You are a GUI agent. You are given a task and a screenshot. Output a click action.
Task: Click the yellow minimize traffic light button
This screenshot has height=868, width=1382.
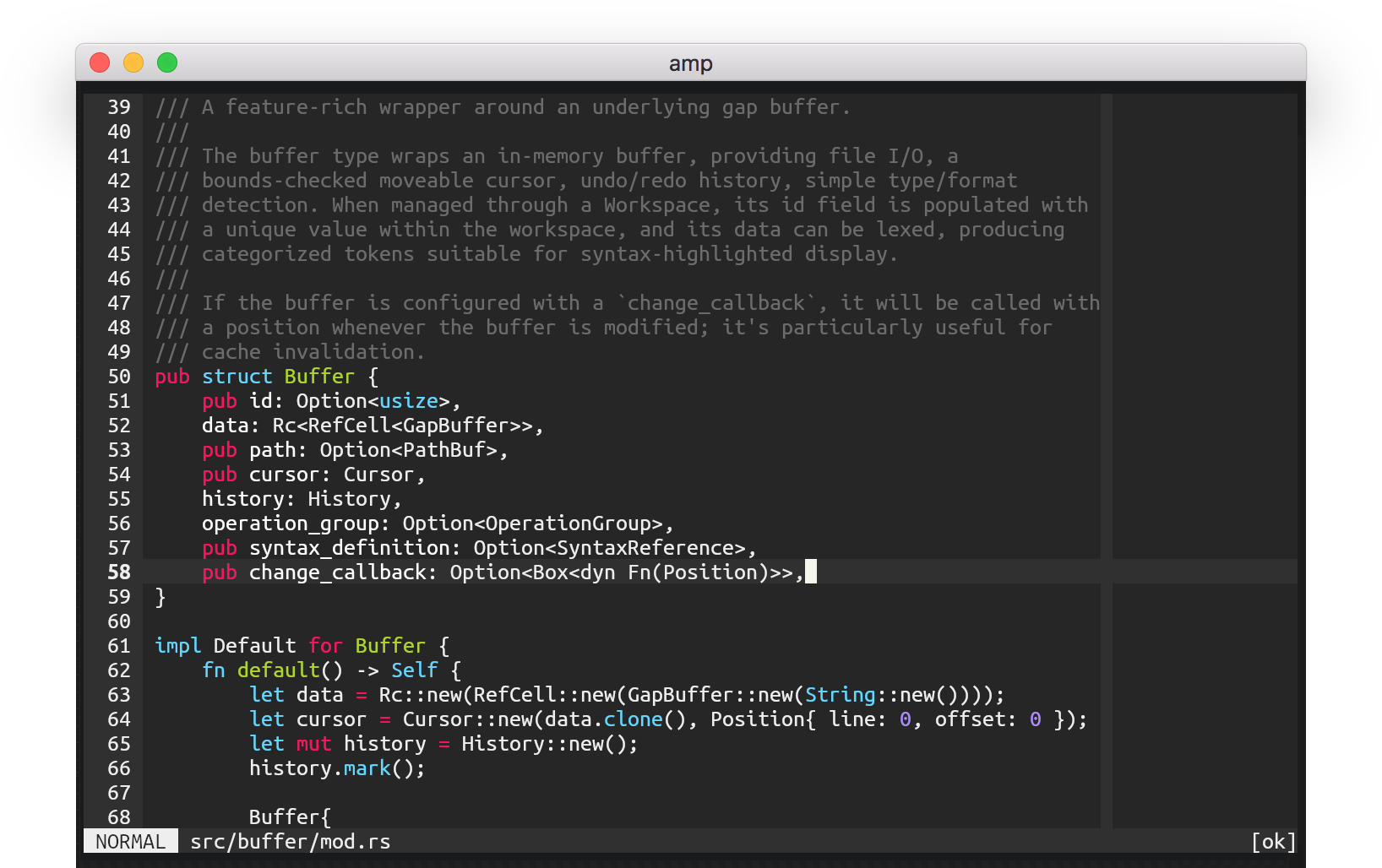(133, 62)
